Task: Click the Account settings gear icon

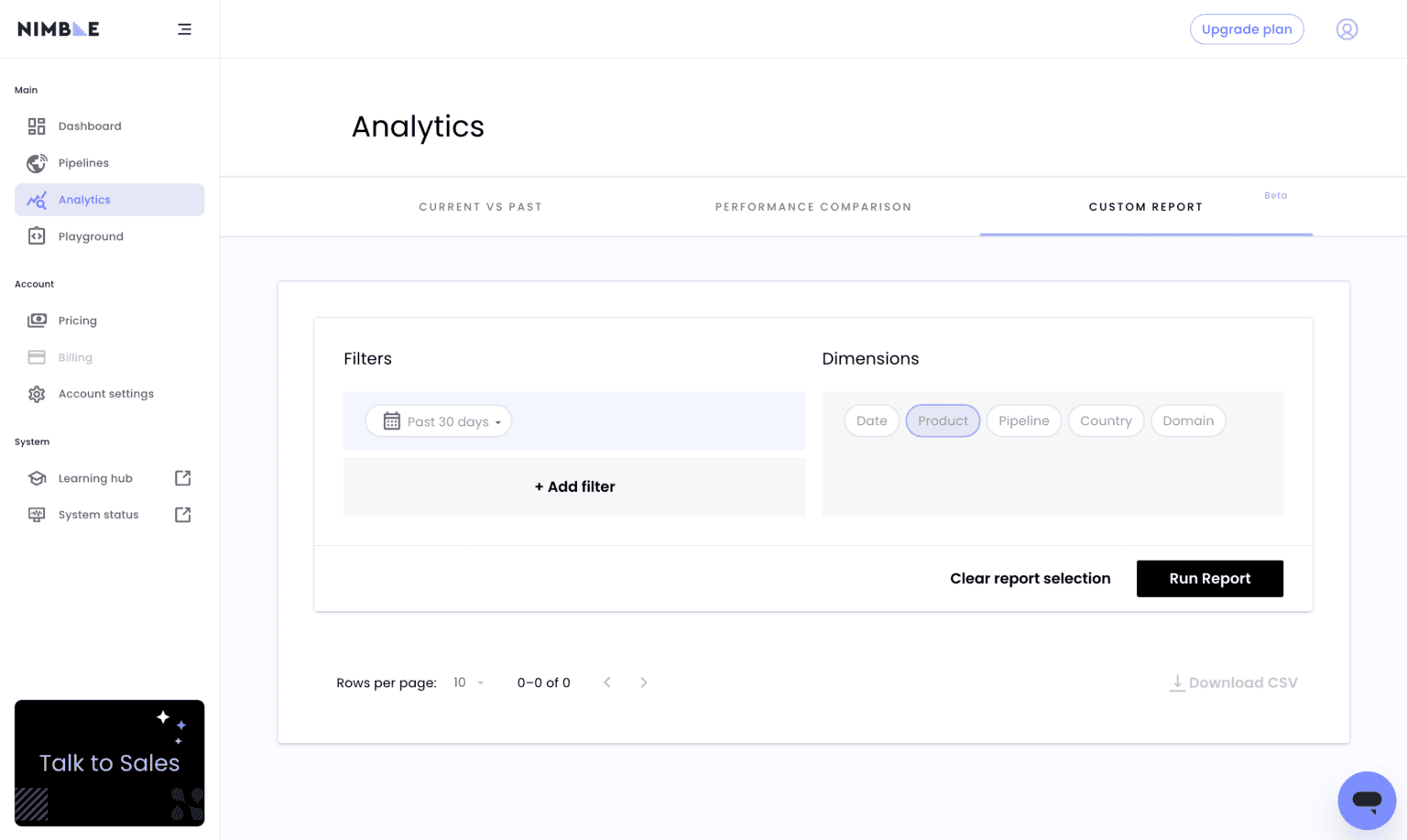Action: pos(37,394)
